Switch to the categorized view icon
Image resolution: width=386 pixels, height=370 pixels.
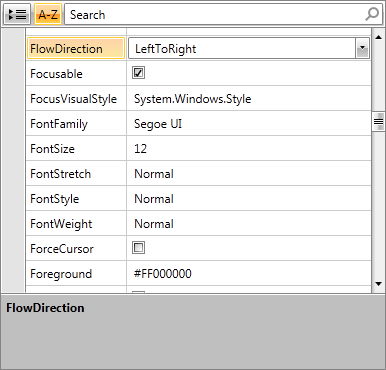[17, 14]
